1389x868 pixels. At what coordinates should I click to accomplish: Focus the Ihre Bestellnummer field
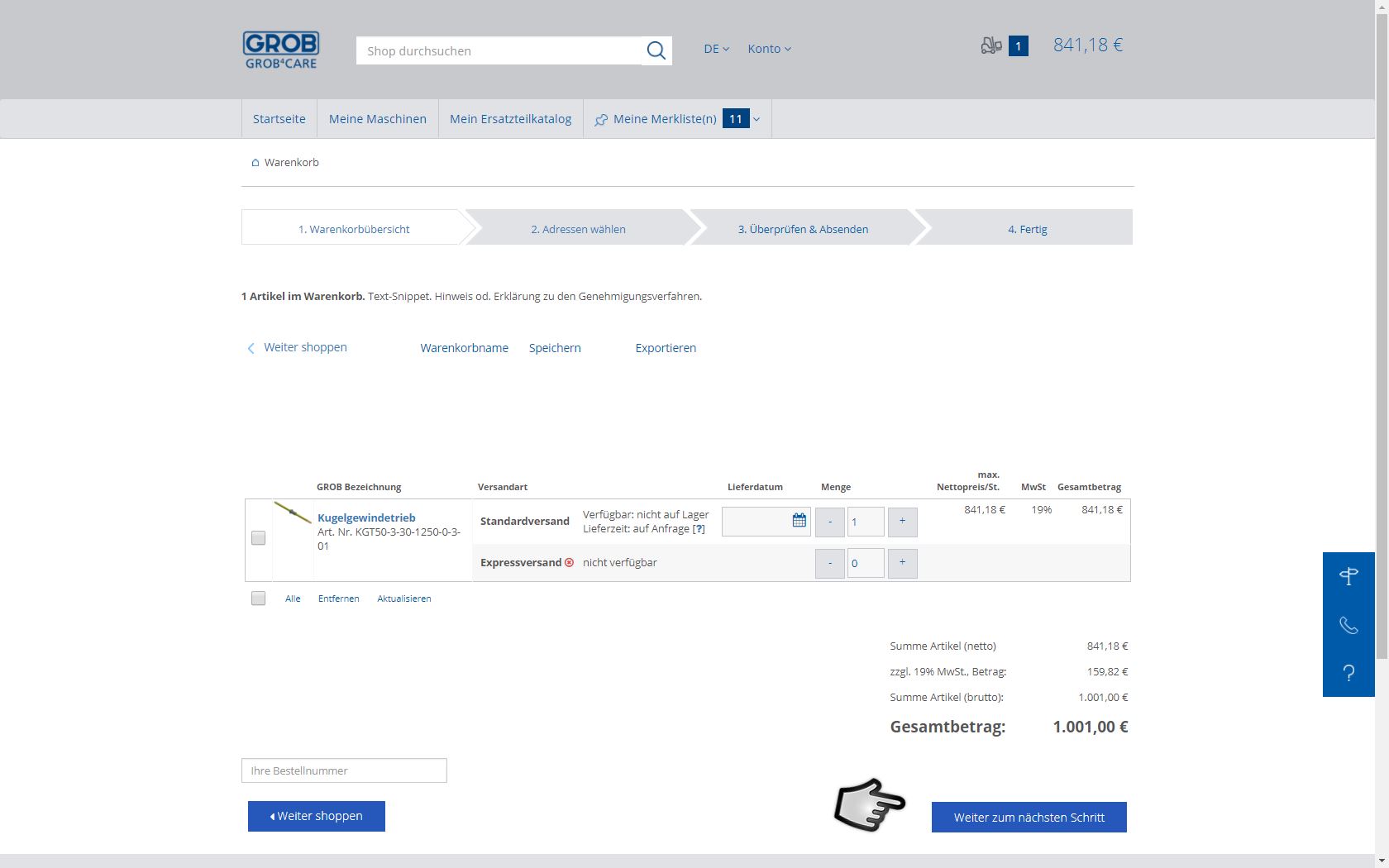point(344,770)
